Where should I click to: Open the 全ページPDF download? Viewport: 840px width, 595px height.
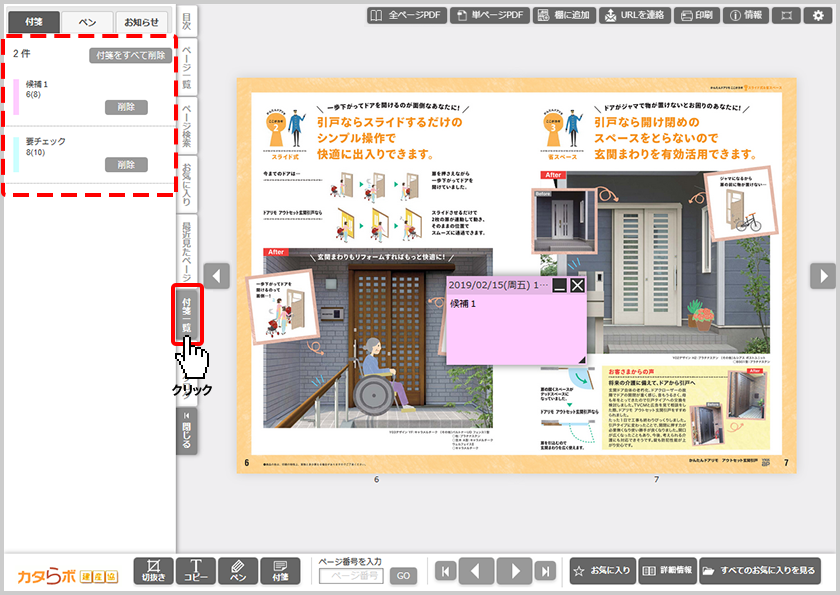point(404,15)
